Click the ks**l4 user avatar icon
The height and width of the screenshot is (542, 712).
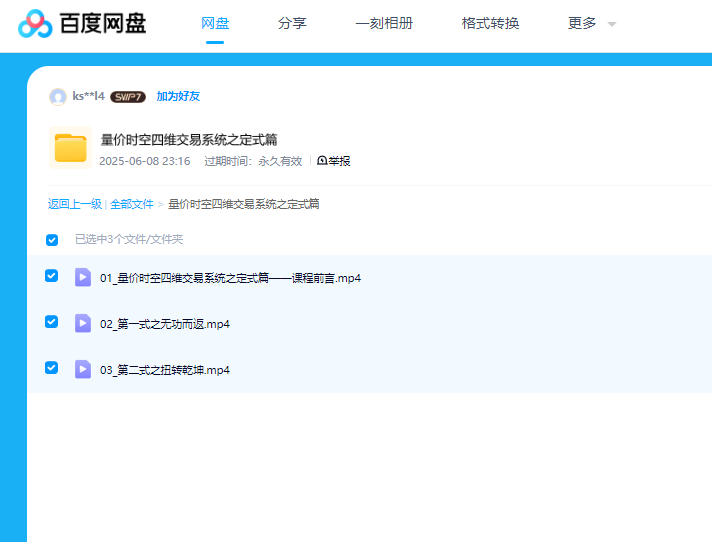click(x=58, y=97)
